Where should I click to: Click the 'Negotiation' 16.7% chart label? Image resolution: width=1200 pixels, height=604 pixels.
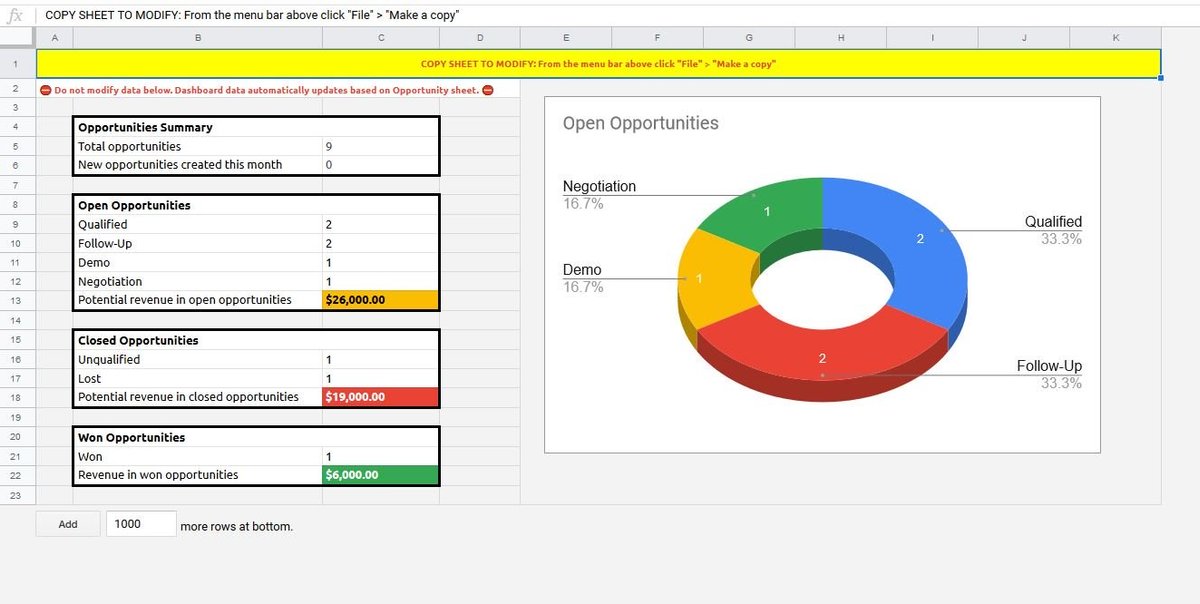pyautogui.click(x=599, y=194)
